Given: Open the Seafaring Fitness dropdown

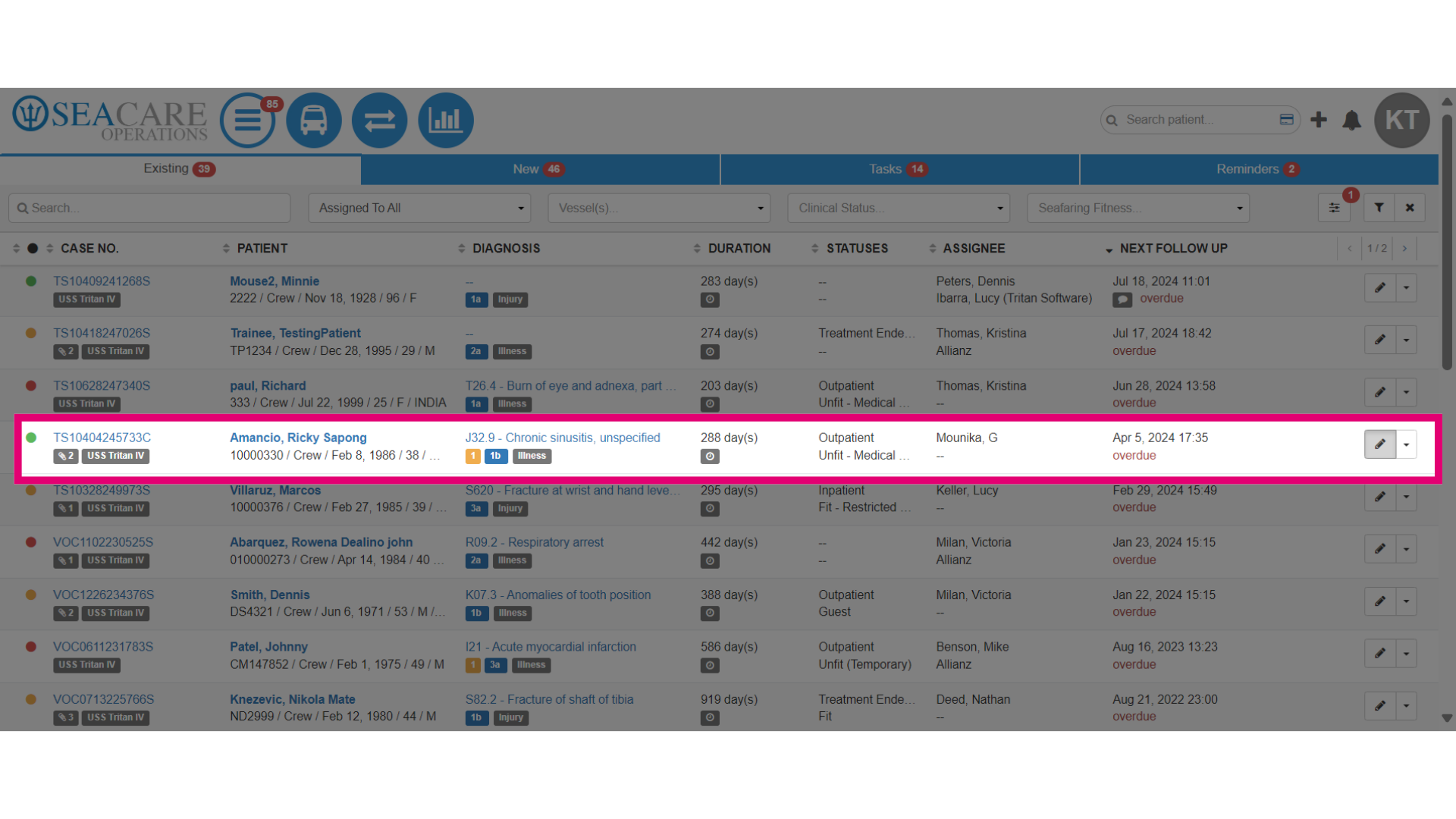Looking at the screenshot, I should [1138, 208].
